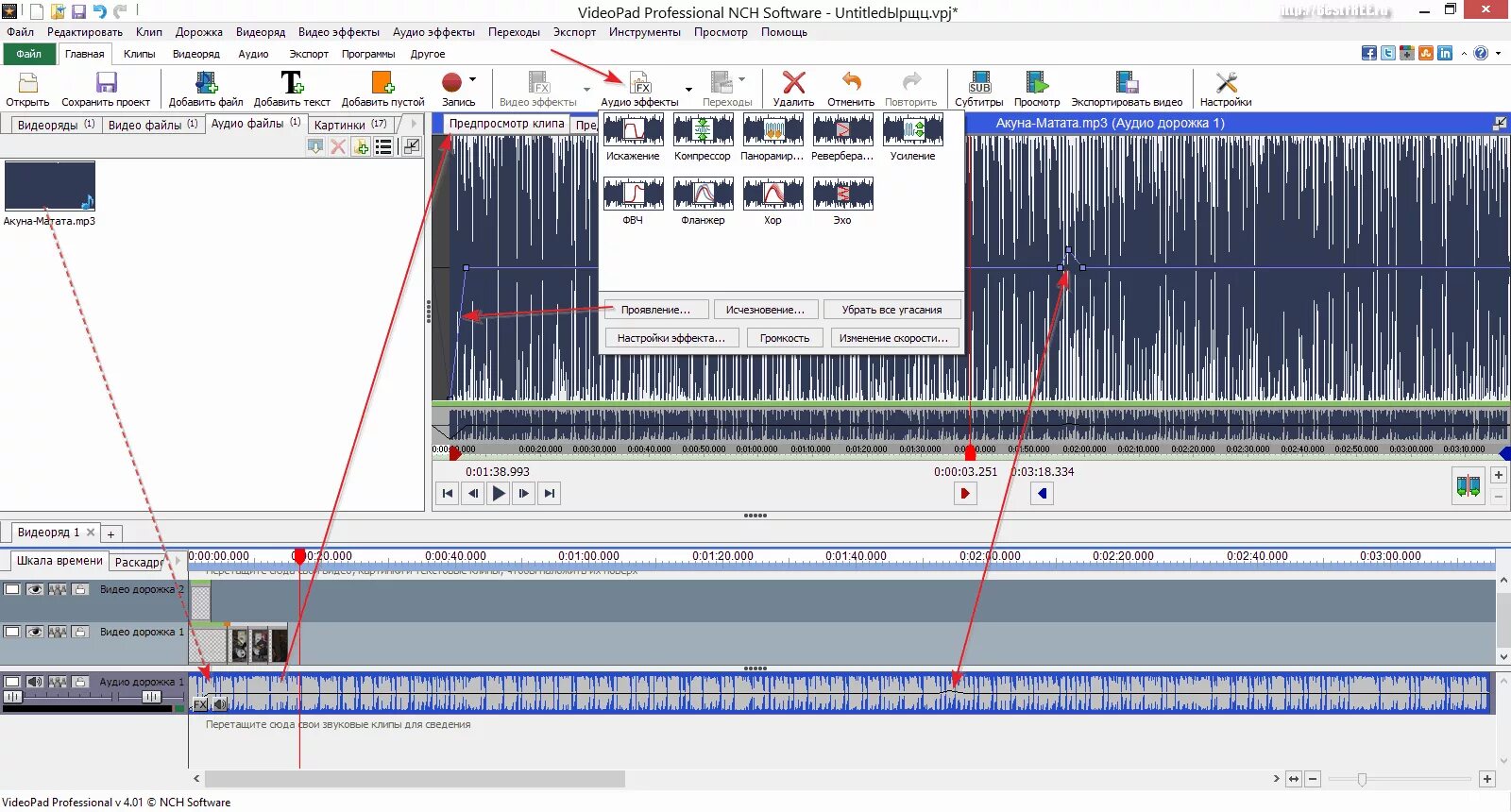Open help dropdown arrow near question mark

[x=1499, y=53]
